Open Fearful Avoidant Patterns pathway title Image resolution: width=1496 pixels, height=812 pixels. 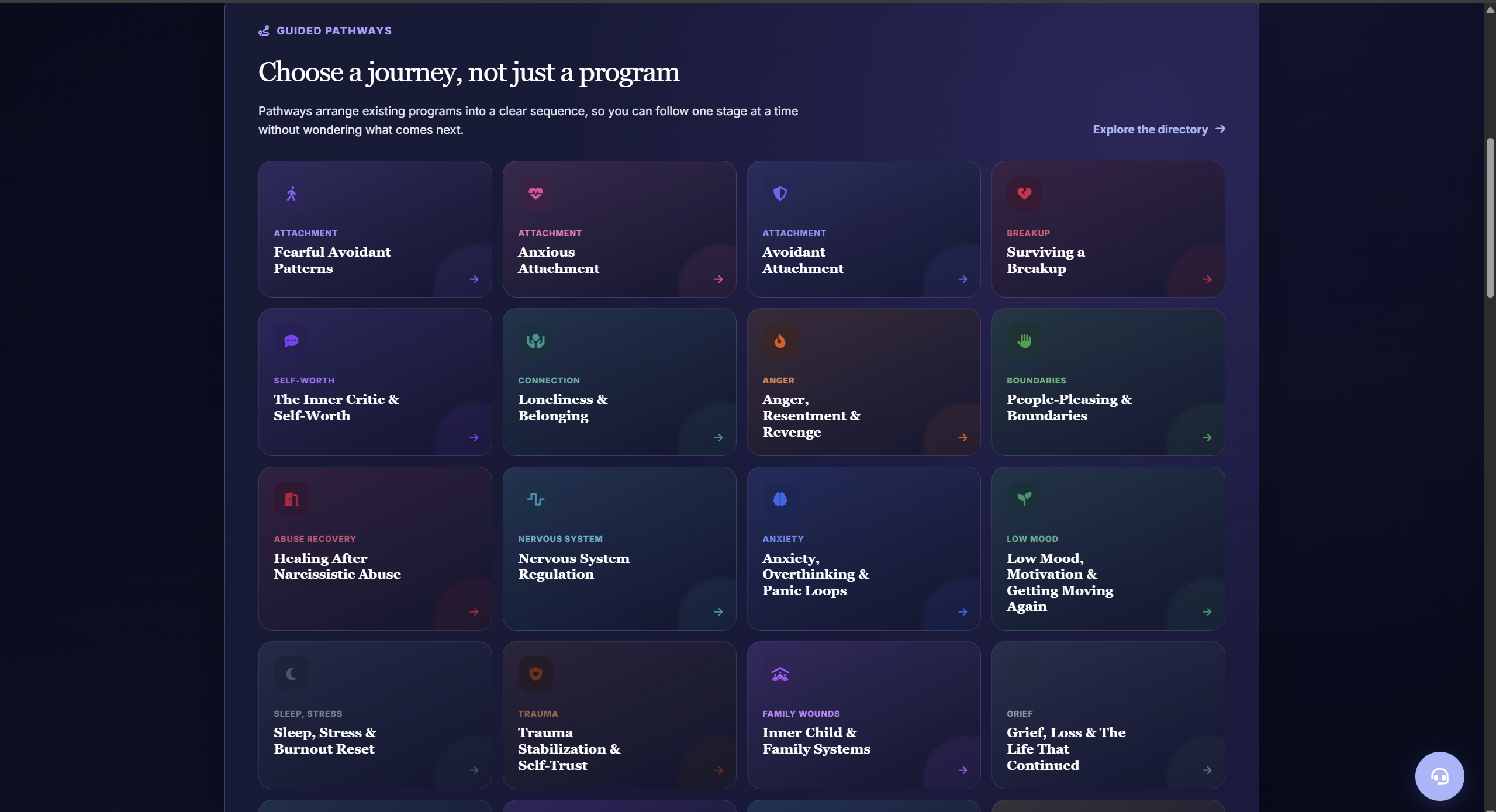tap(332, 260)
